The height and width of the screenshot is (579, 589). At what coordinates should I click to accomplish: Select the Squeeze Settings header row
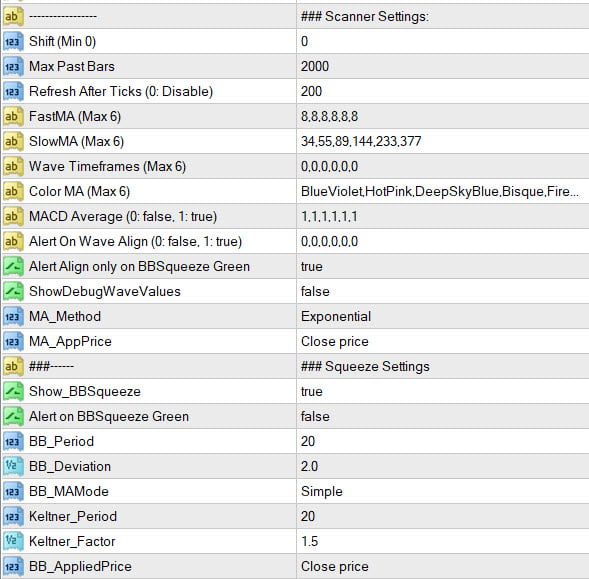[x=294, y=366]
